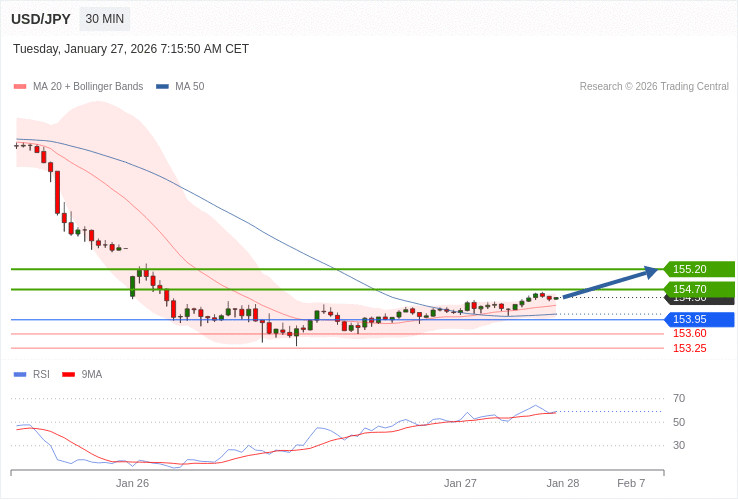Viewport: 738px width, 500px height.
Task: Click the red 153.60 support label
Action: click(x=690, y=333)
